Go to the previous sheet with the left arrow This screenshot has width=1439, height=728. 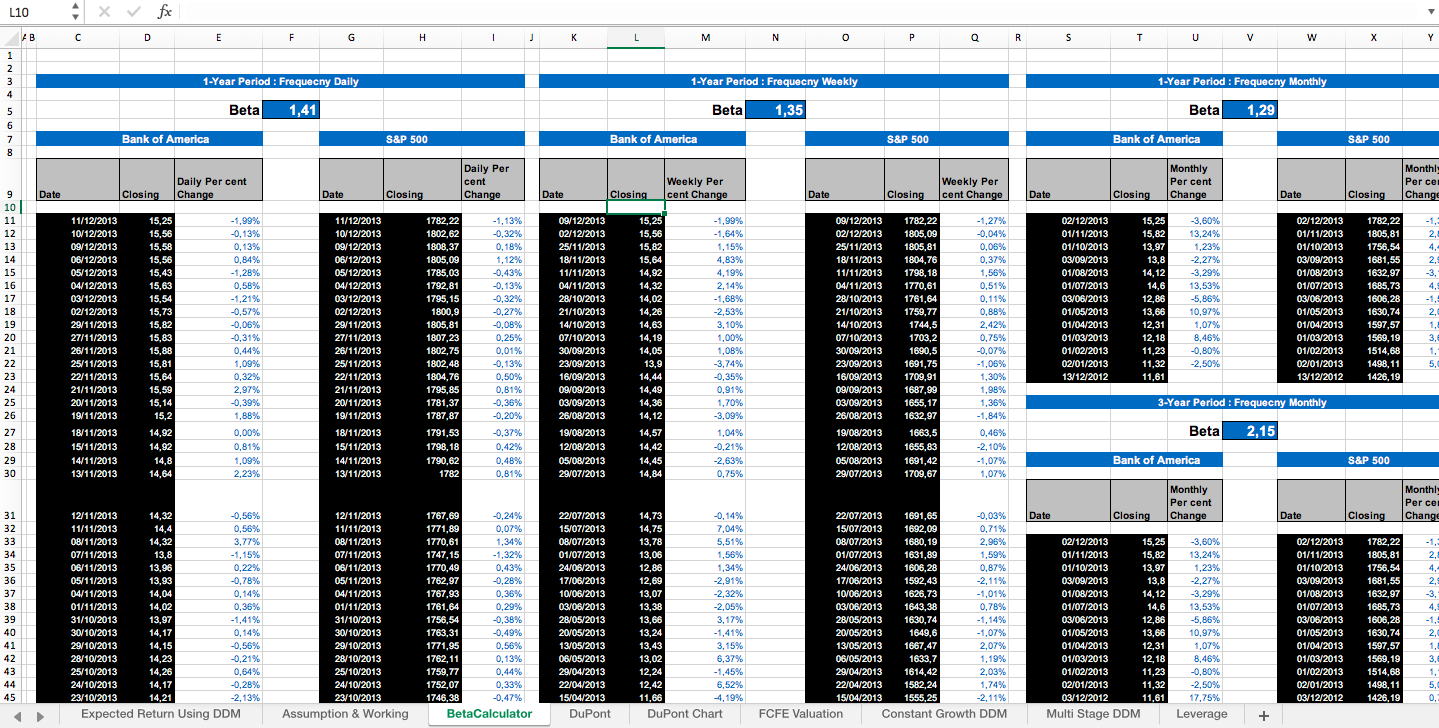click(x=15, y=716)
